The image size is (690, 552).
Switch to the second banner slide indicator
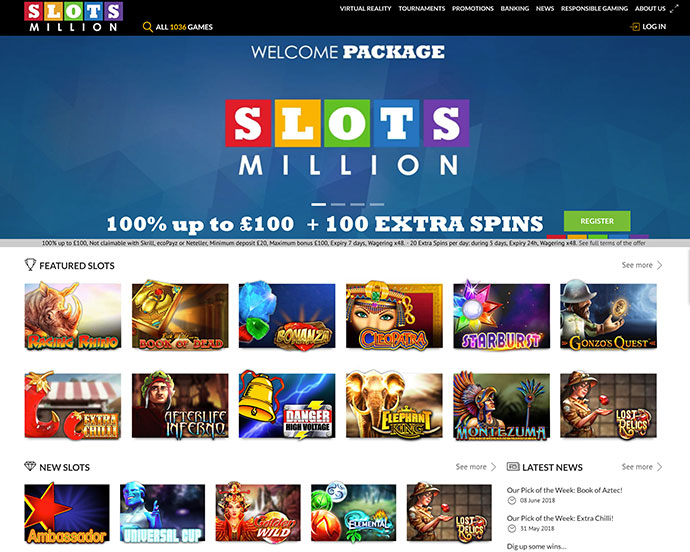coord(338,204)
